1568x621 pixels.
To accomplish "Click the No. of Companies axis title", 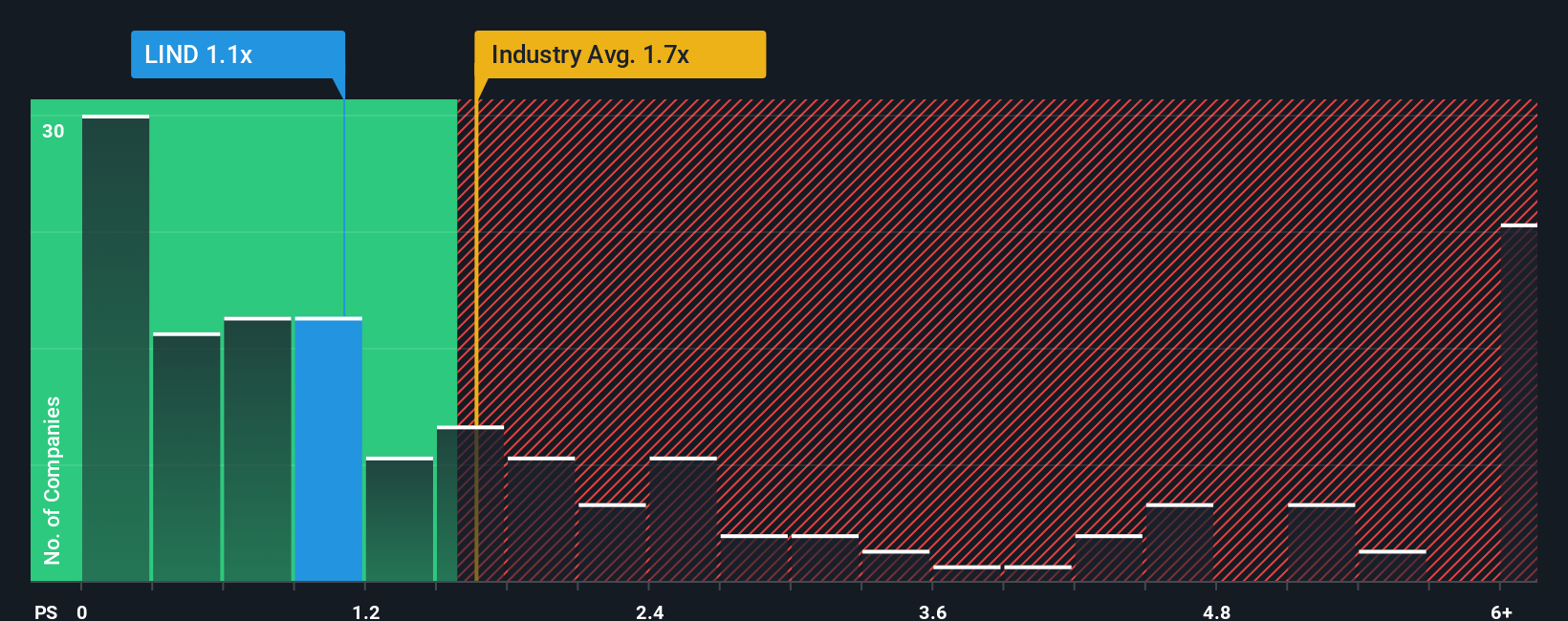I will click(53, 480).
